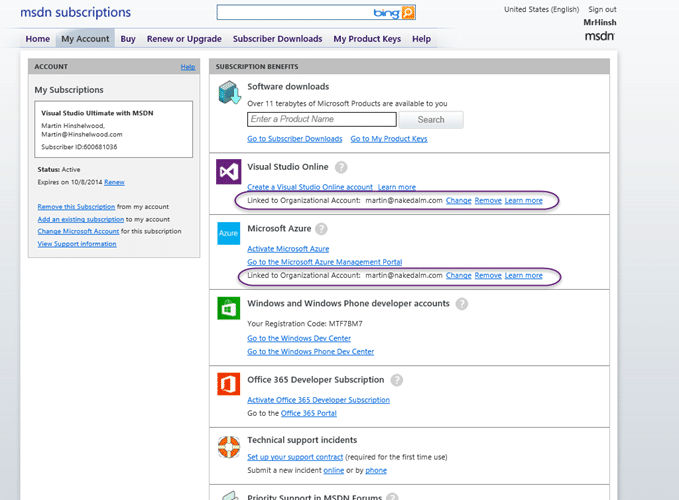Click Remove in Visual Studio Online linked account
The width and height of the screenshot is (679, 500).
[488, 201]
